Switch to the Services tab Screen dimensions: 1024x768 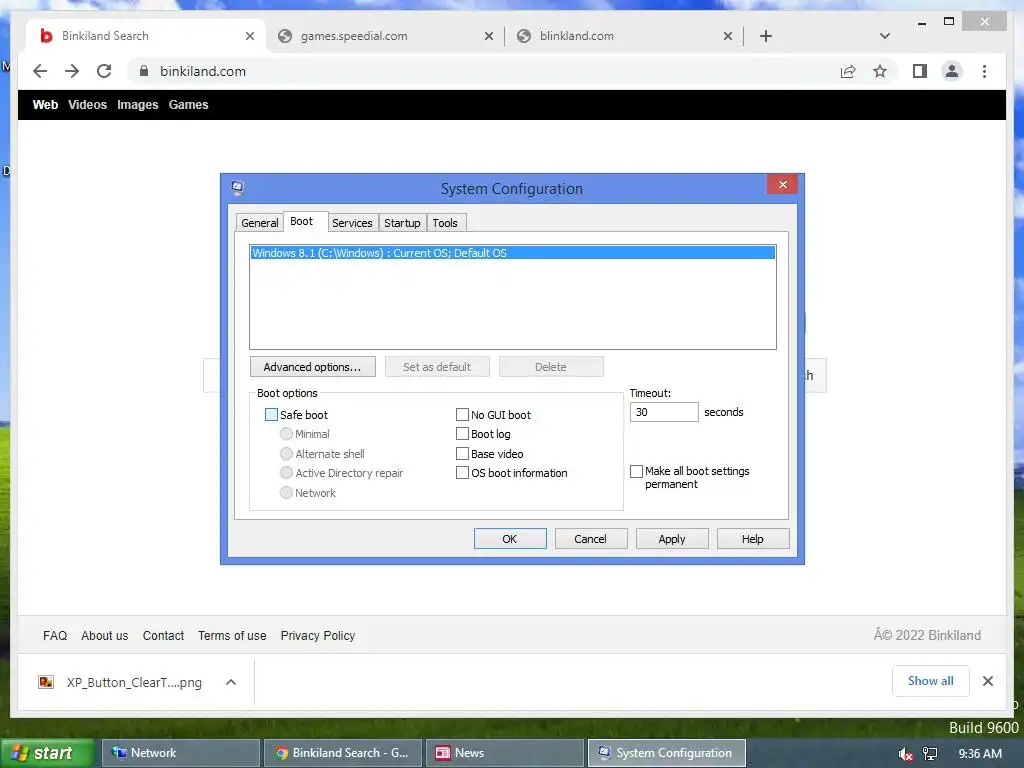[x=352, y=223]
